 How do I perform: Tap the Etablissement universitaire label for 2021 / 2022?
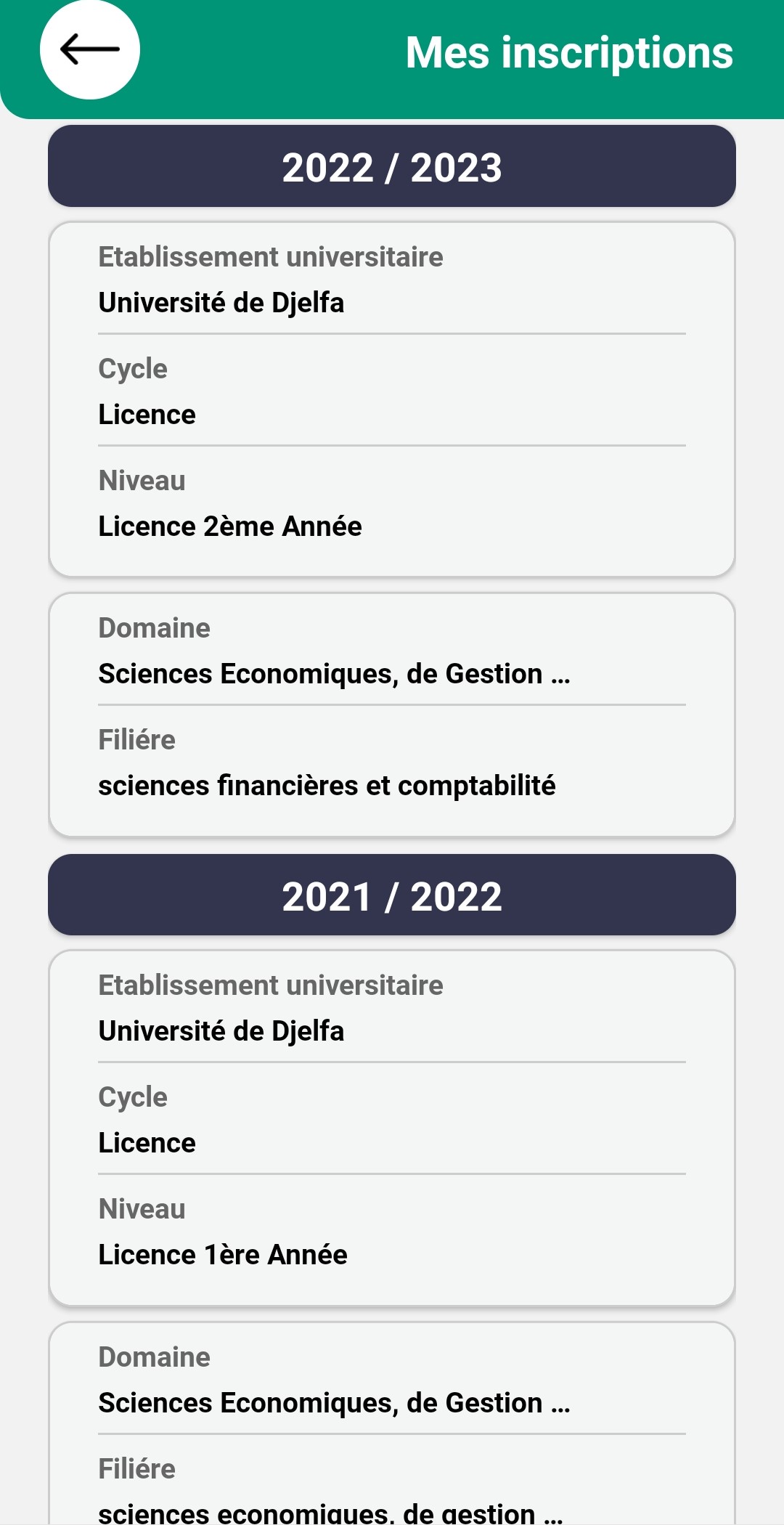pos(271,985)
